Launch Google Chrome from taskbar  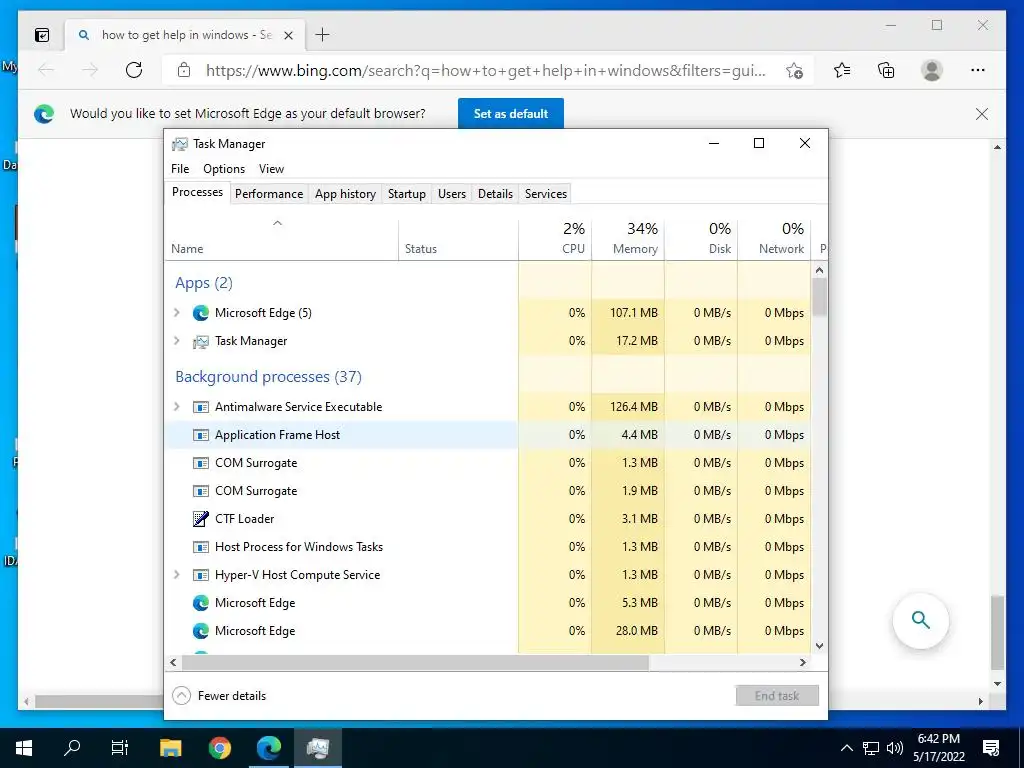click(220, 748)
